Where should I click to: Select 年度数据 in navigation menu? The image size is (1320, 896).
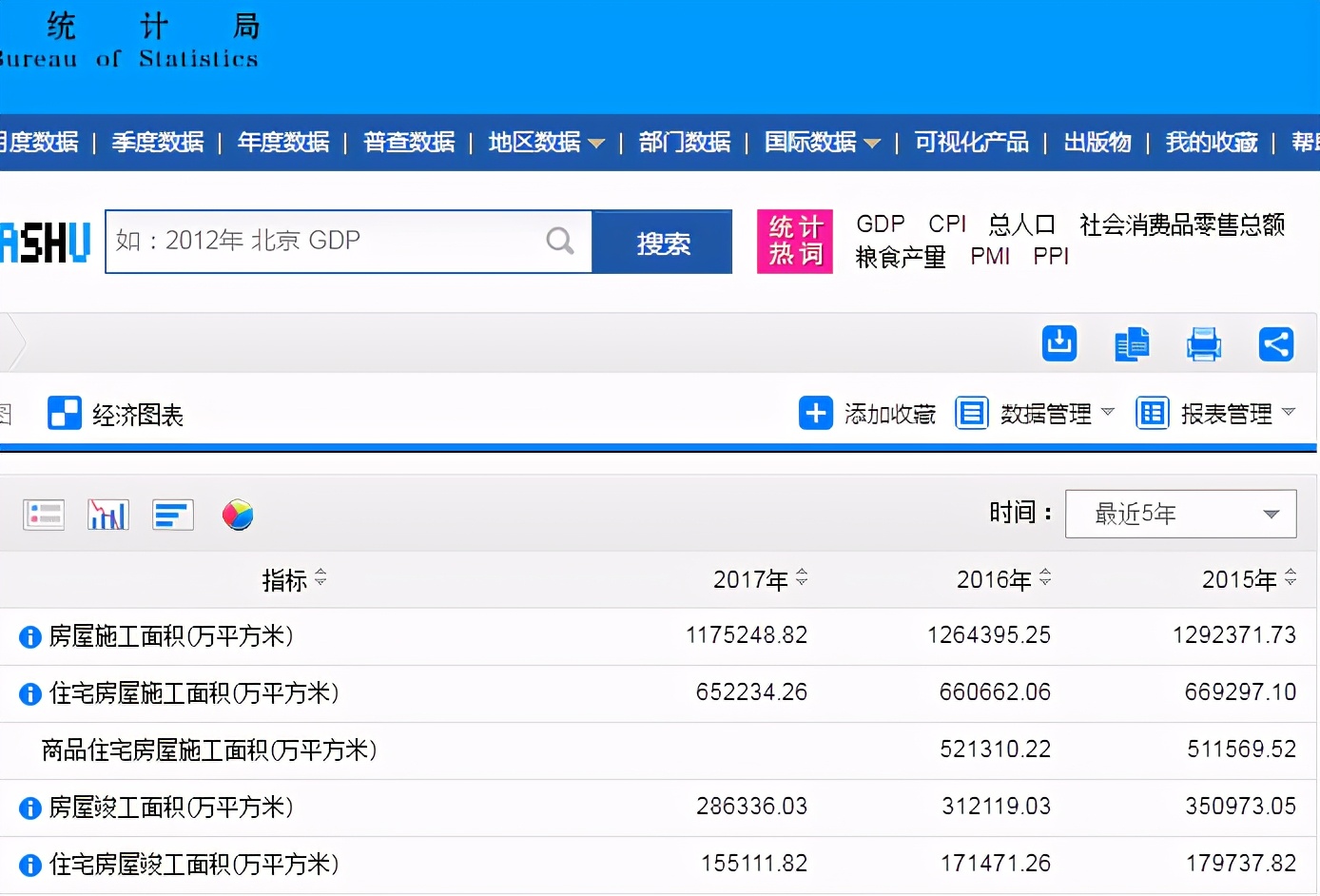point(282,142)
